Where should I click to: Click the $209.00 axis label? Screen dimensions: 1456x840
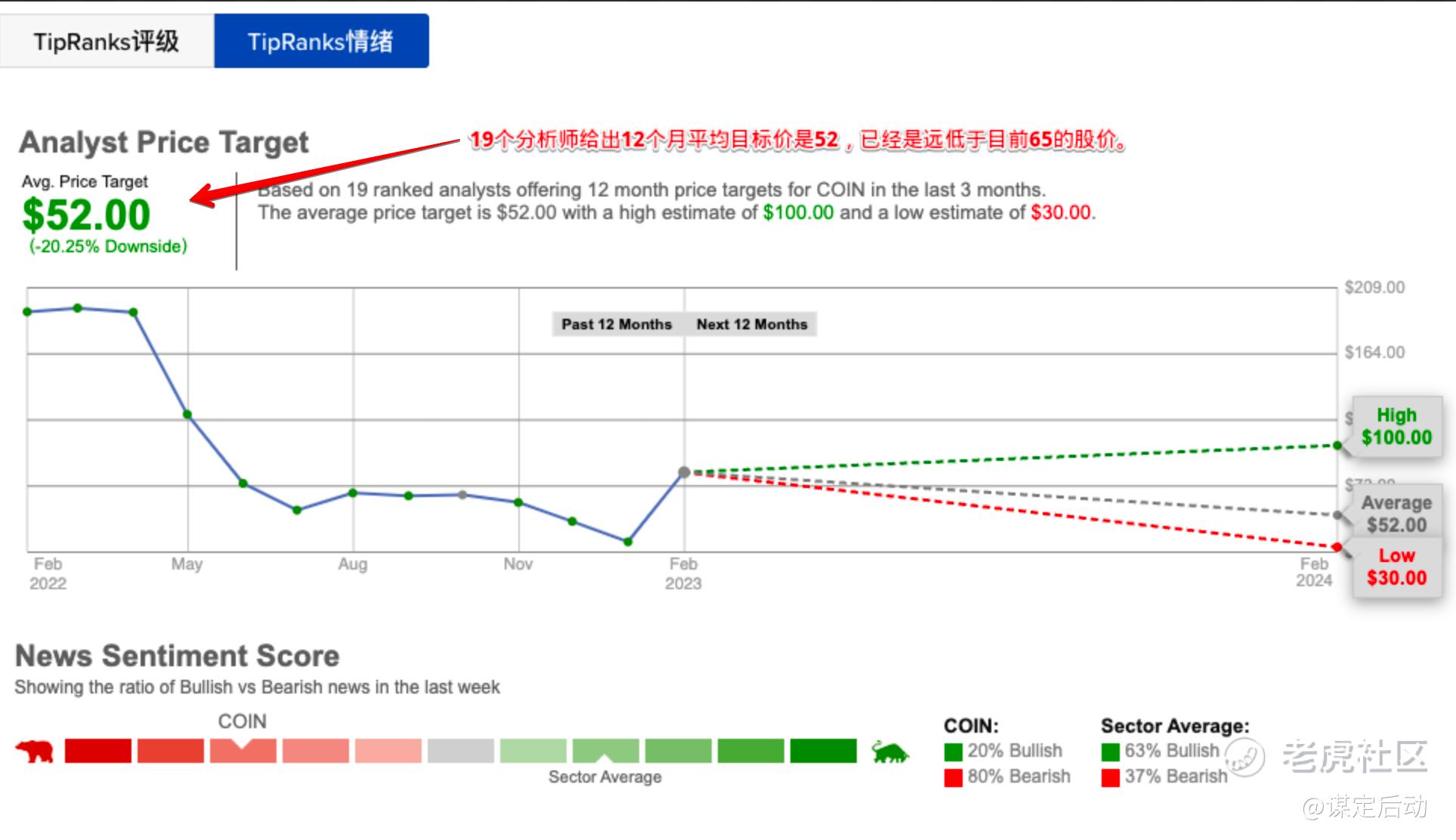(1374, 287)
